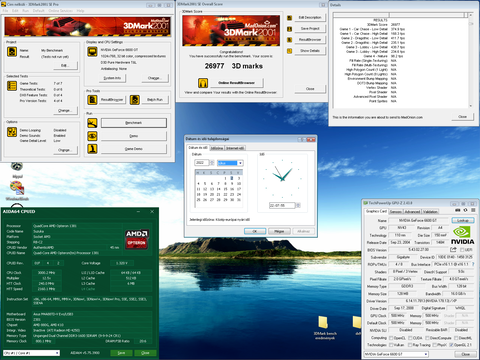The height and width of the screenshot is (360, 480).
Task: Minimize the AIDA64 CPUID panel
Action: [139, 211]
